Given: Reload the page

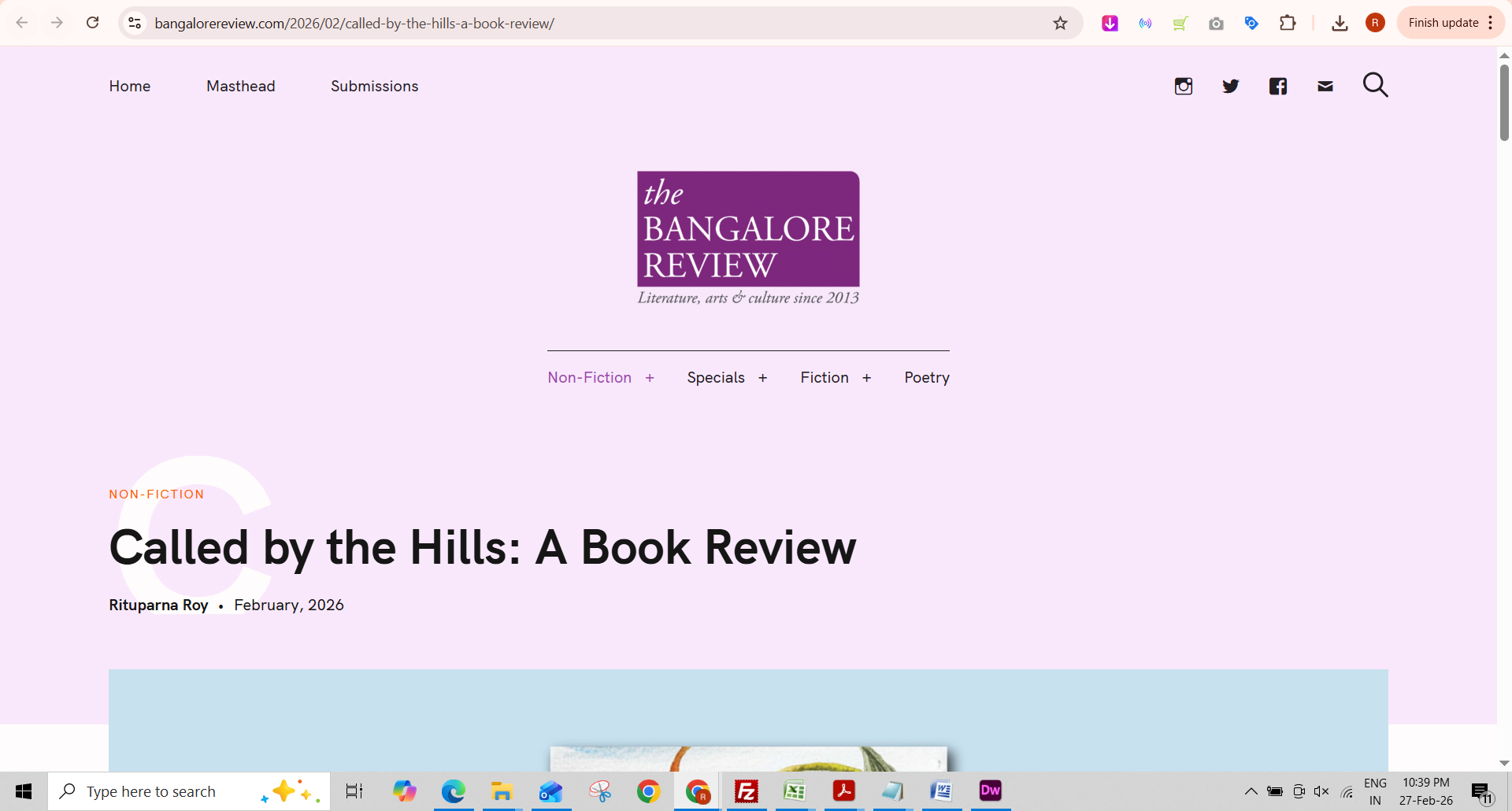Looking at the screenshot, I should point(92,23).
